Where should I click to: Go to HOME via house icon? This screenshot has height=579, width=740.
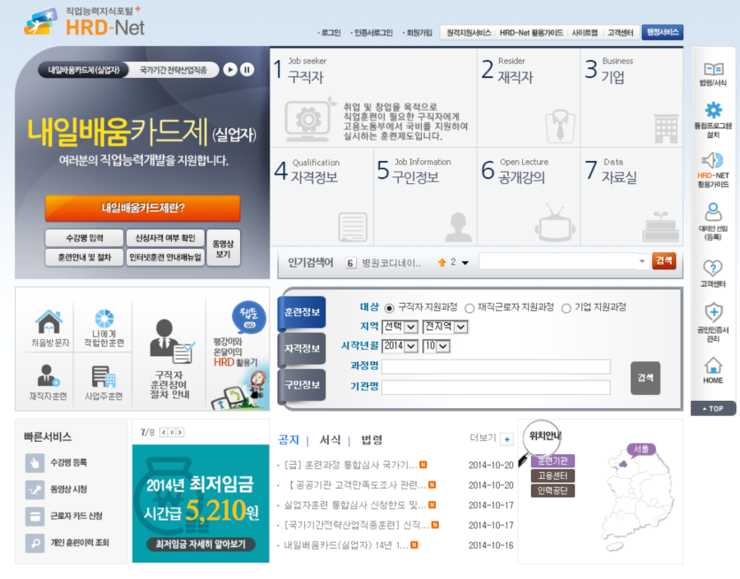[x=713, y=366]
